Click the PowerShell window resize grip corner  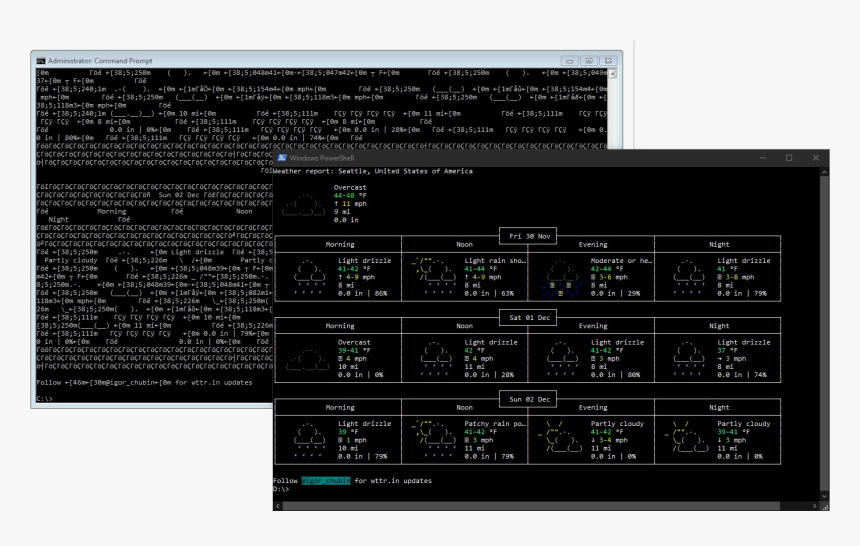pyautogui.click(x=824, y=506)
